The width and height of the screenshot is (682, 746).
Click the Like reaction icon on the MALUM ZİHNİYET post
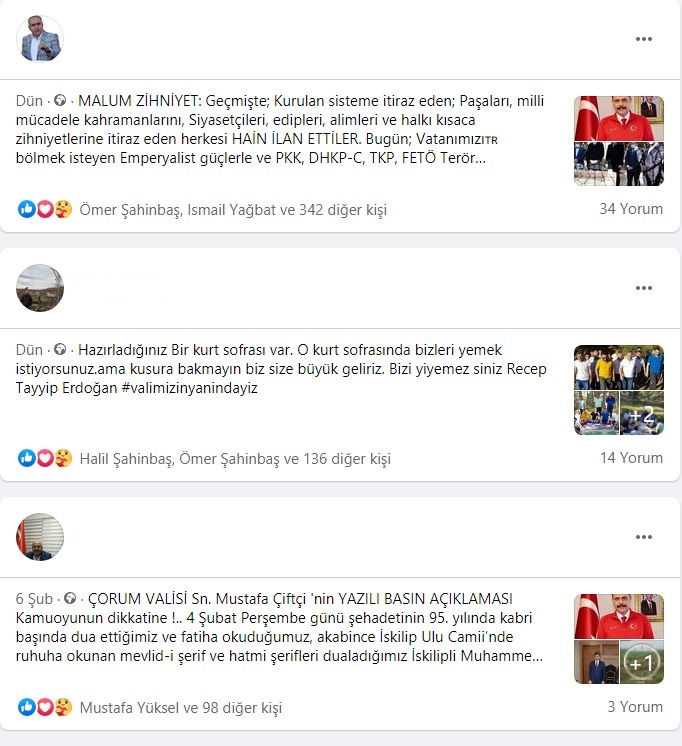click(x=27, y=209)
